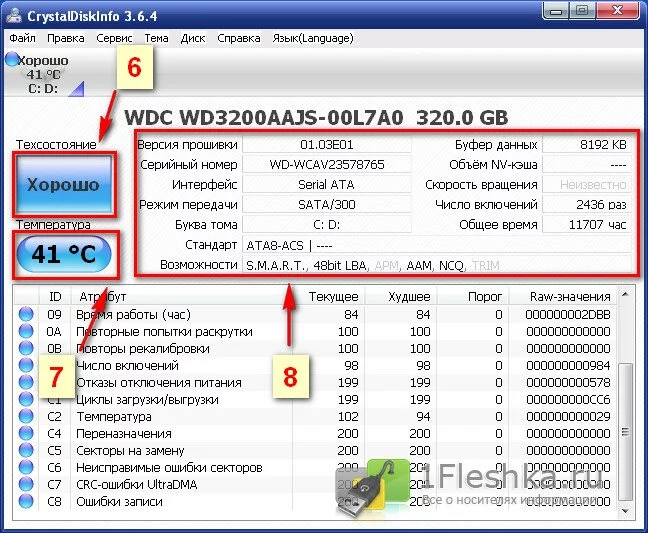The image size is (648, 533).
Task: Click the Serial ATA interface field
Action: pyautogui.click(x=326, y=184)
